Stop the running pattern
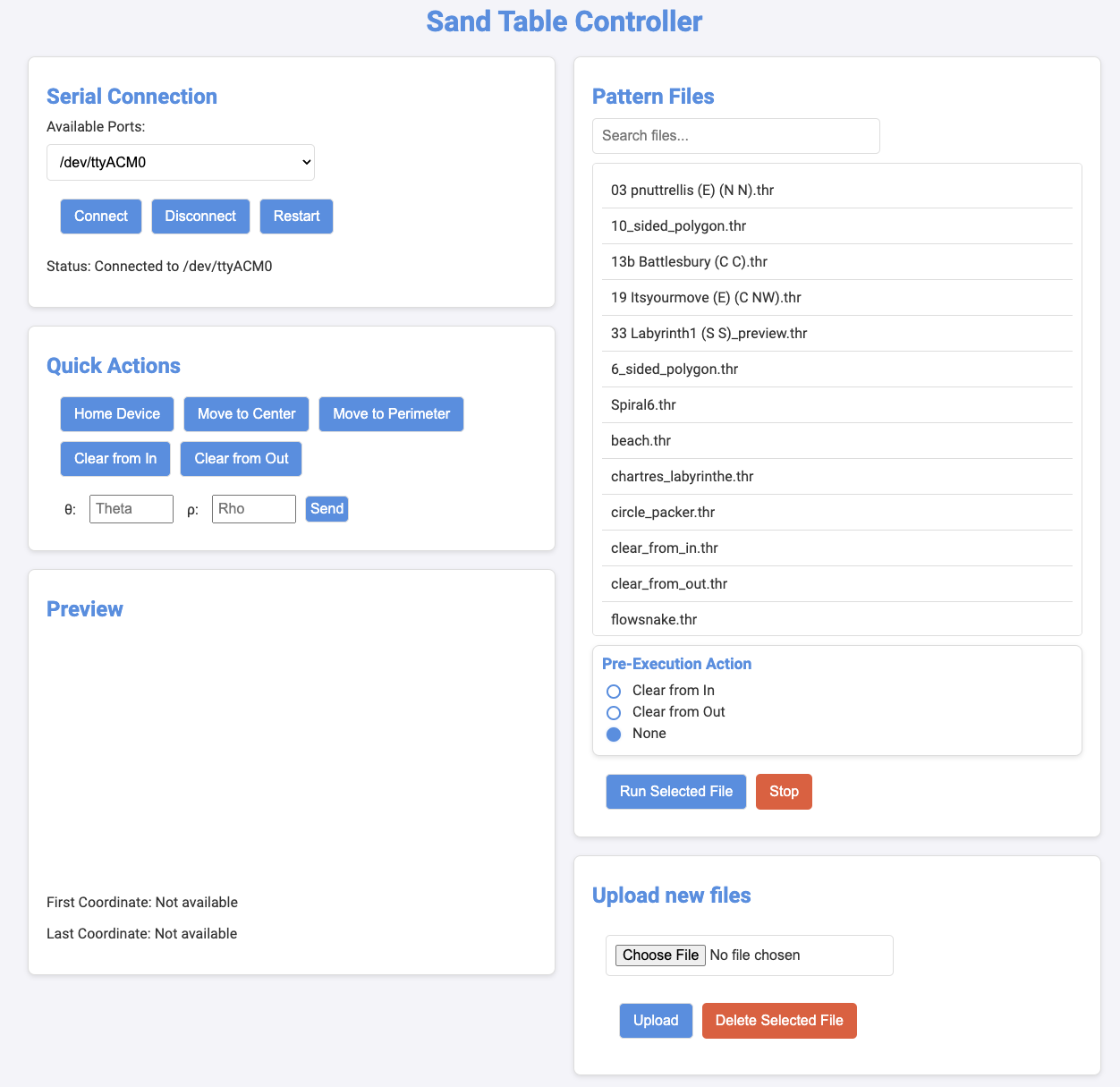Viewport: 1120px width, 1087px height. (784, 792)
